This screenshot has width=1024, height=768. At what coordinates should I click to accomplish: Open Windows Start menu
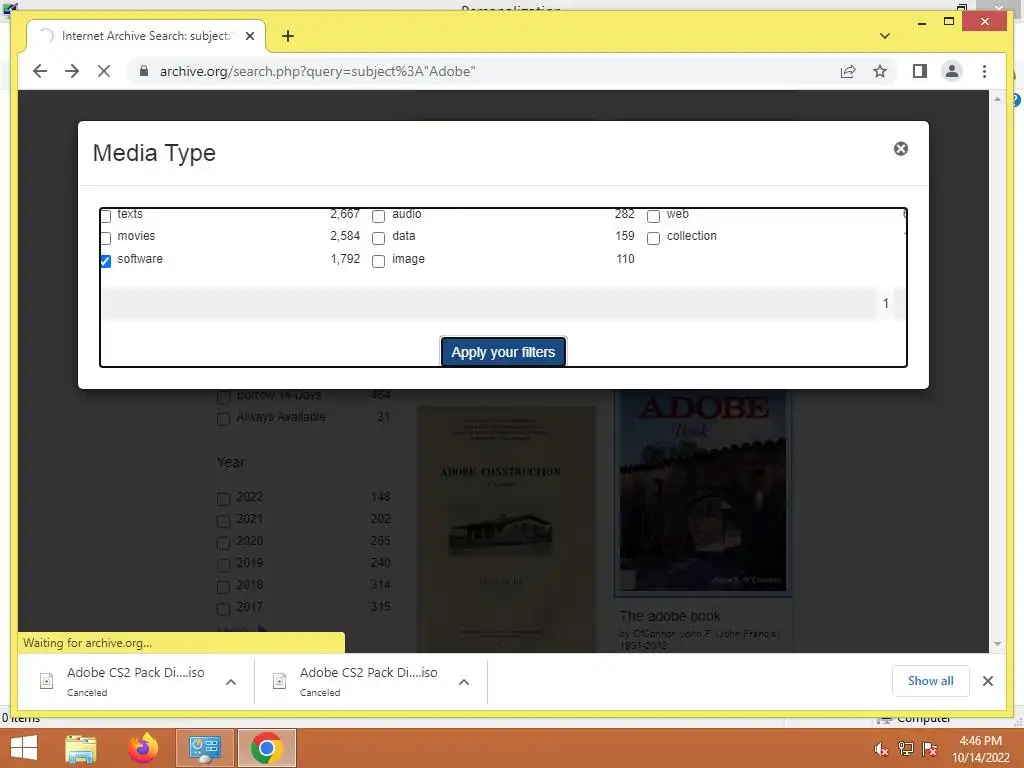(x=24, y=748)
